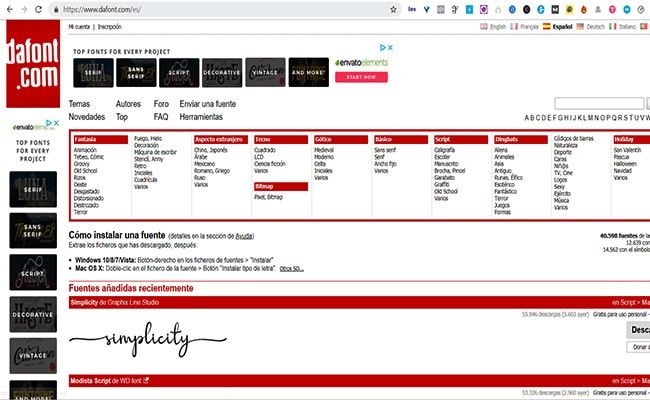Click the AdChoices triangle on top banner
The height and width of the screenshot is (400, 650).
[x=383, y=48]
